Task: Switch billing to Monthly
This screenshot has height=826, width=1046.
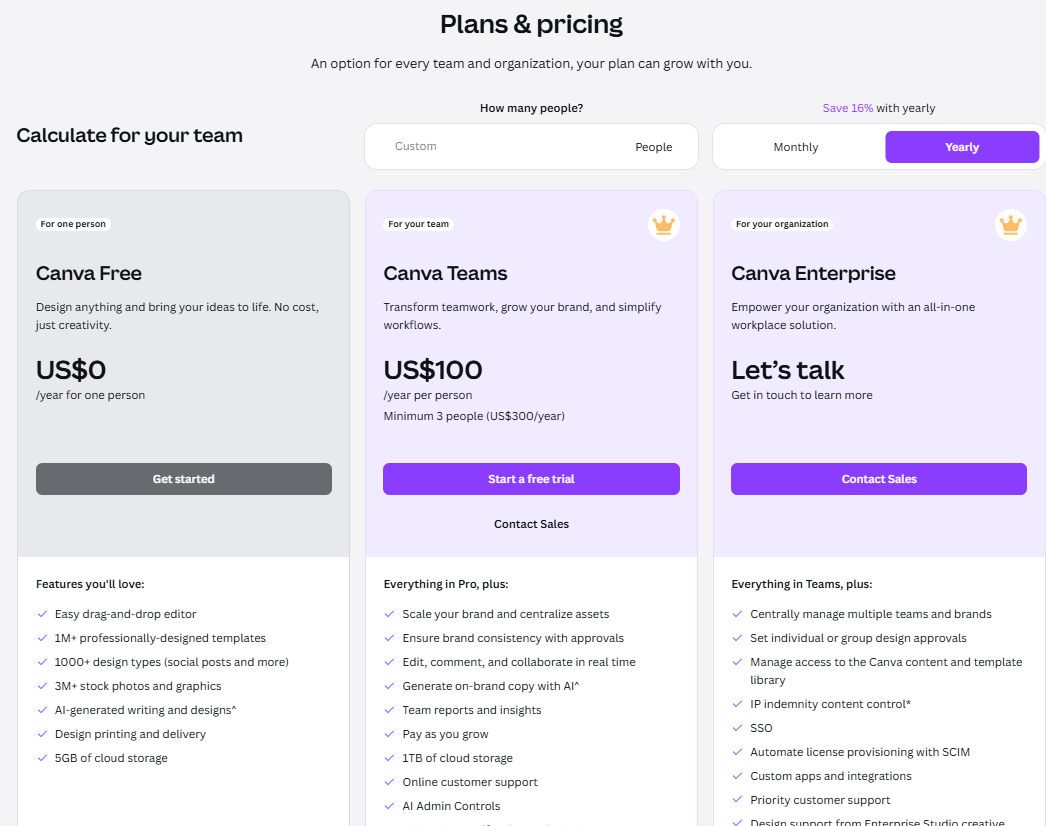Action: [x=796, y=146]
